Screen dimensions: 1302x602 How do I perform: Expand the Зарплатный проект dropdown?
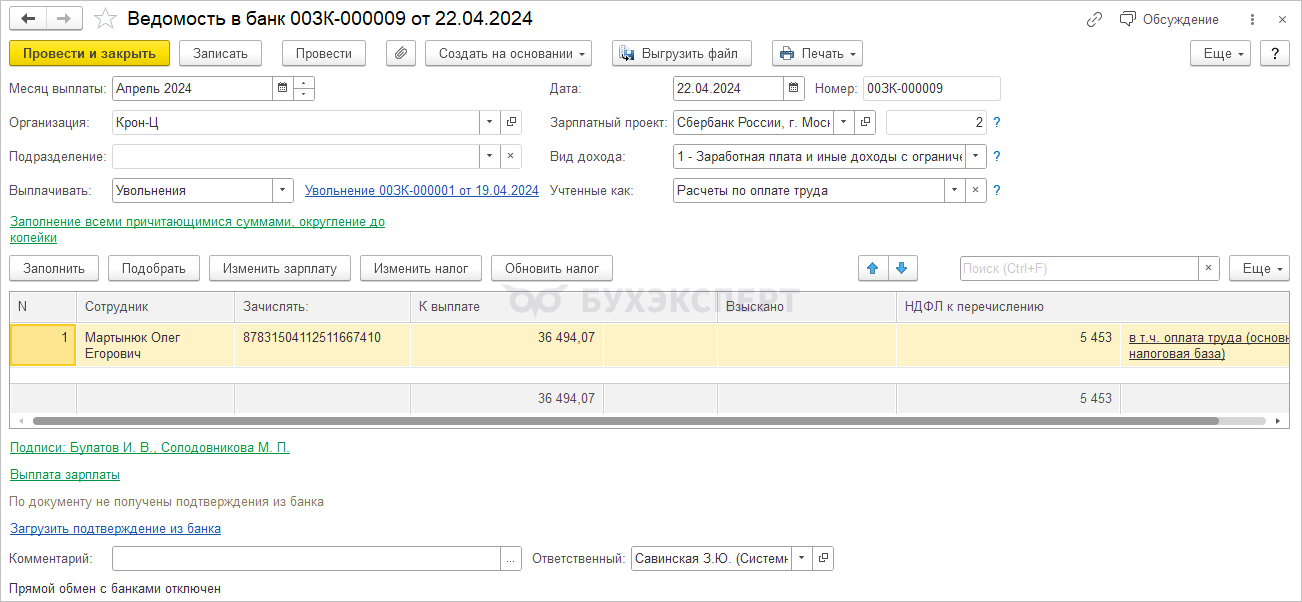[x=844, y=122]
